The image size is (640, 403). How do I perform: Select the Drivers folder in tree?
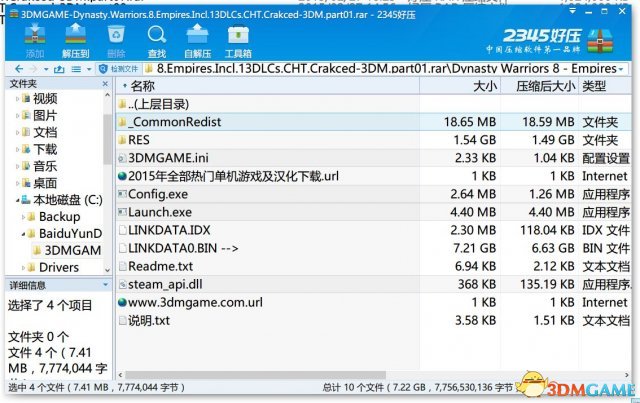click(x=59, y=267)
